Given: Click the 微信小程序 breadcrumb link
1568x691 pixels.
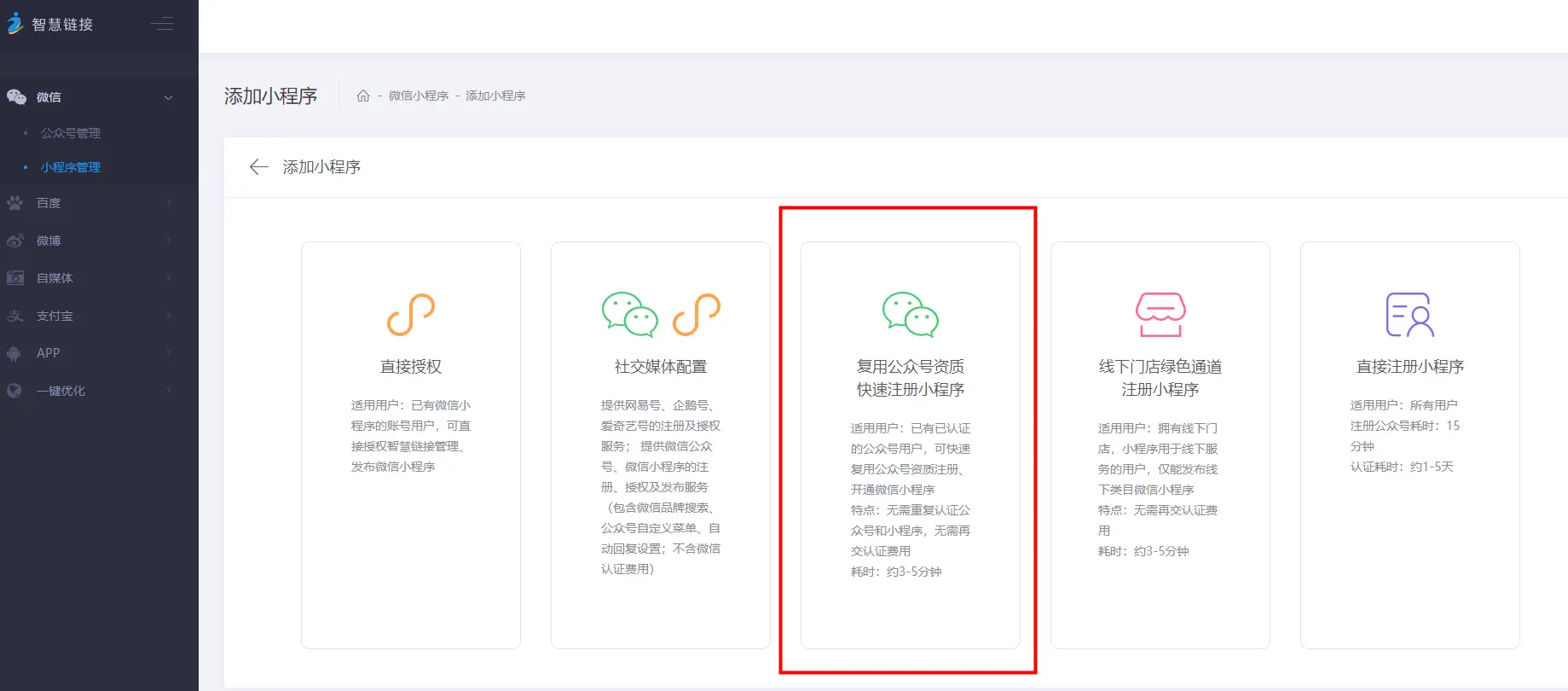Looking at the screenshot, I should (x=418, y=96).
